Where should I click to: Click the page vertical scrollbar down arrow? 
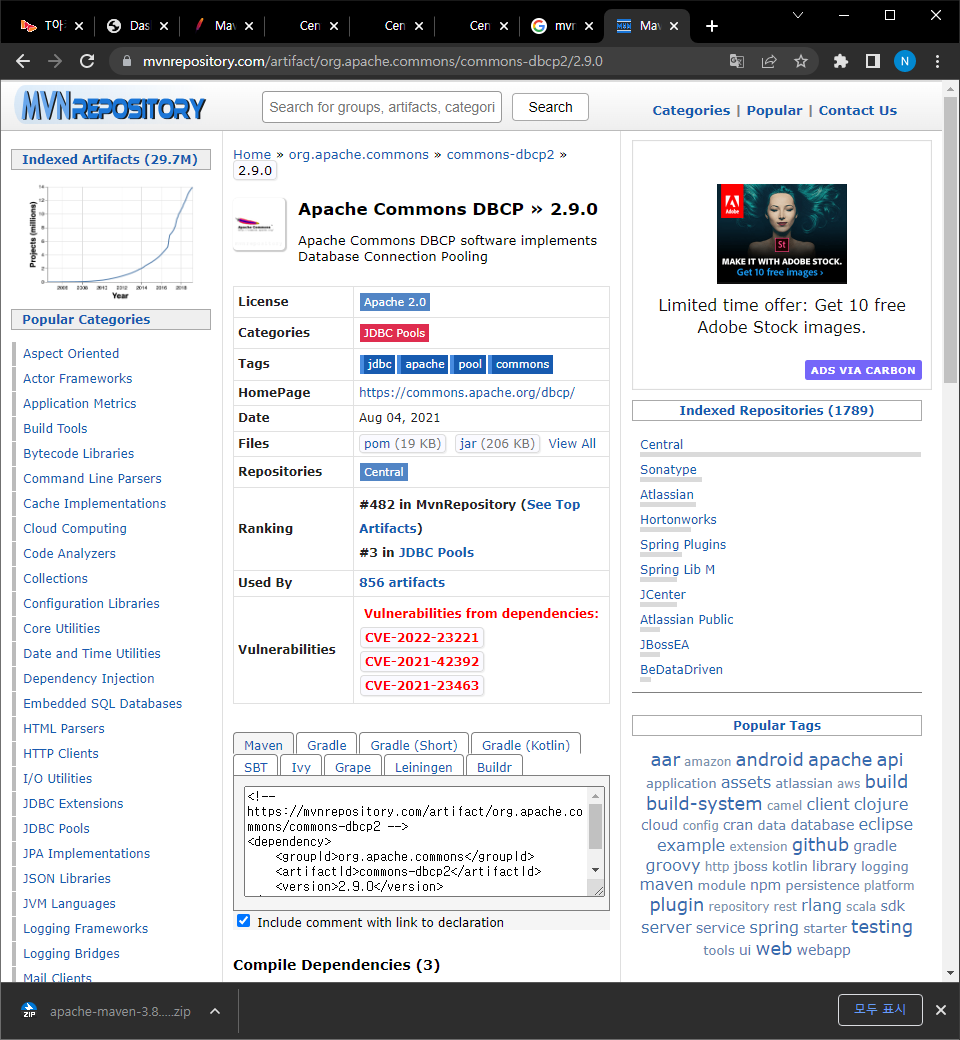(950, 974)
